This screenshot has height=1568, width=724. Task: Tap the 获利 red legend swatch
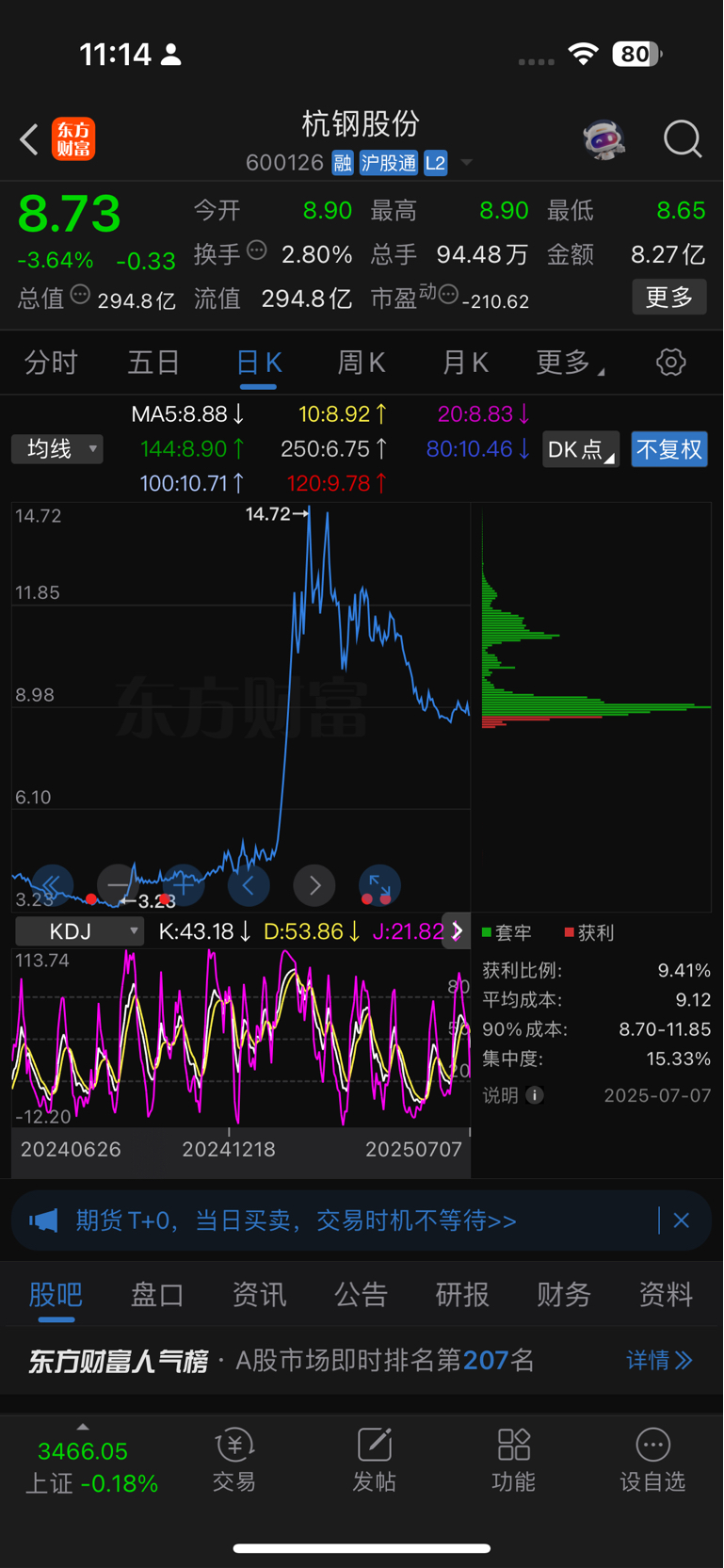click(569, 932)
